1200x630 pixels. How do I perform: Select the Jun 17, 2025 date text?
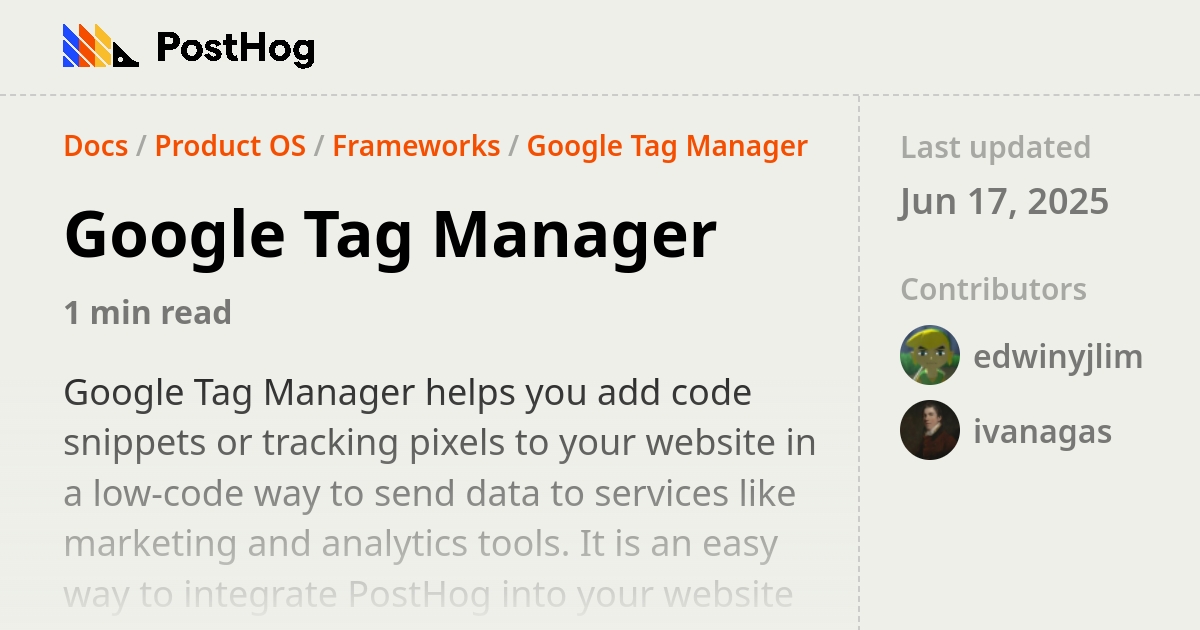(1004, 201)
